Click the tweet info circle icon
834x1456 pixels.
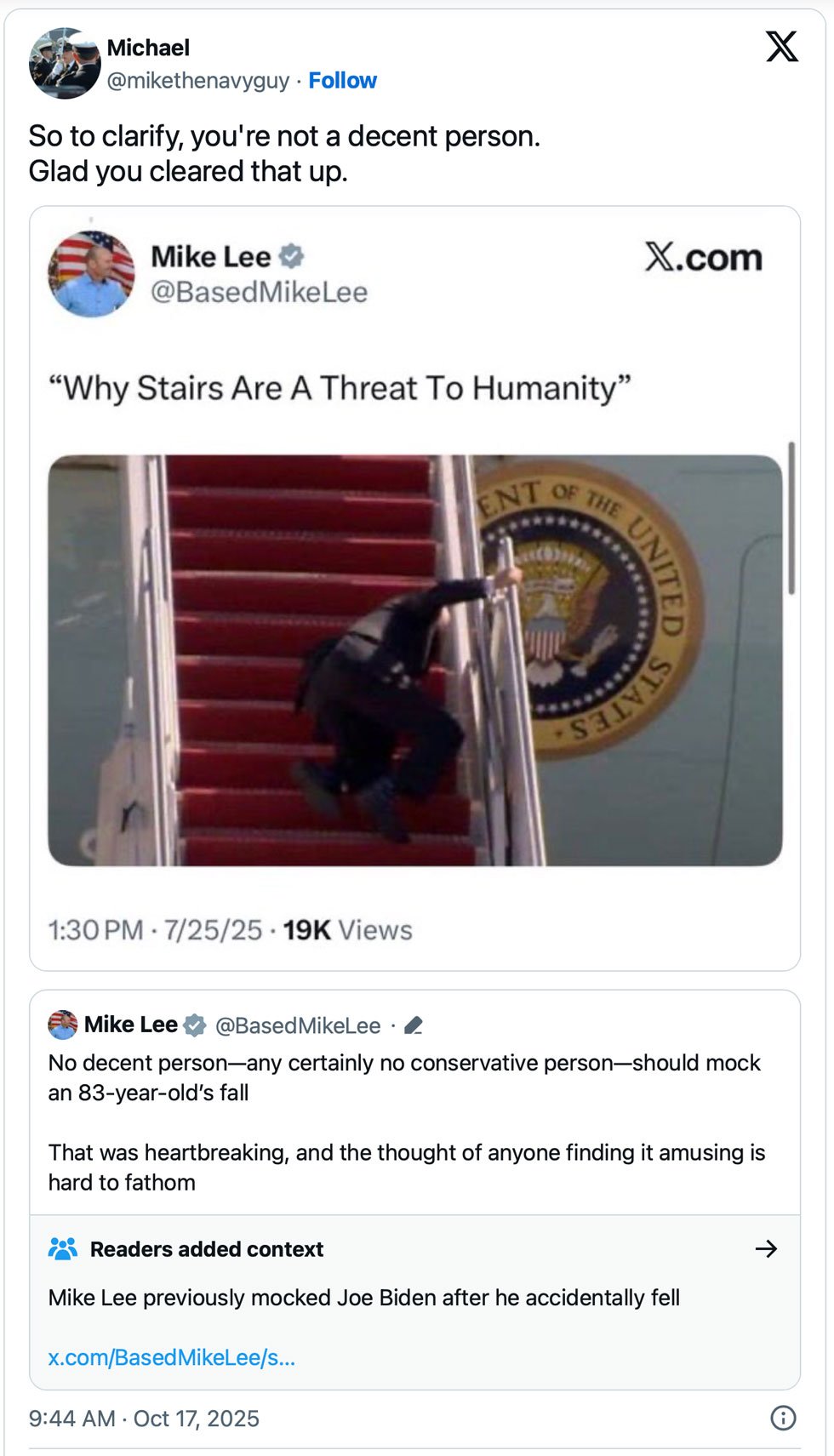point(782,1418)
